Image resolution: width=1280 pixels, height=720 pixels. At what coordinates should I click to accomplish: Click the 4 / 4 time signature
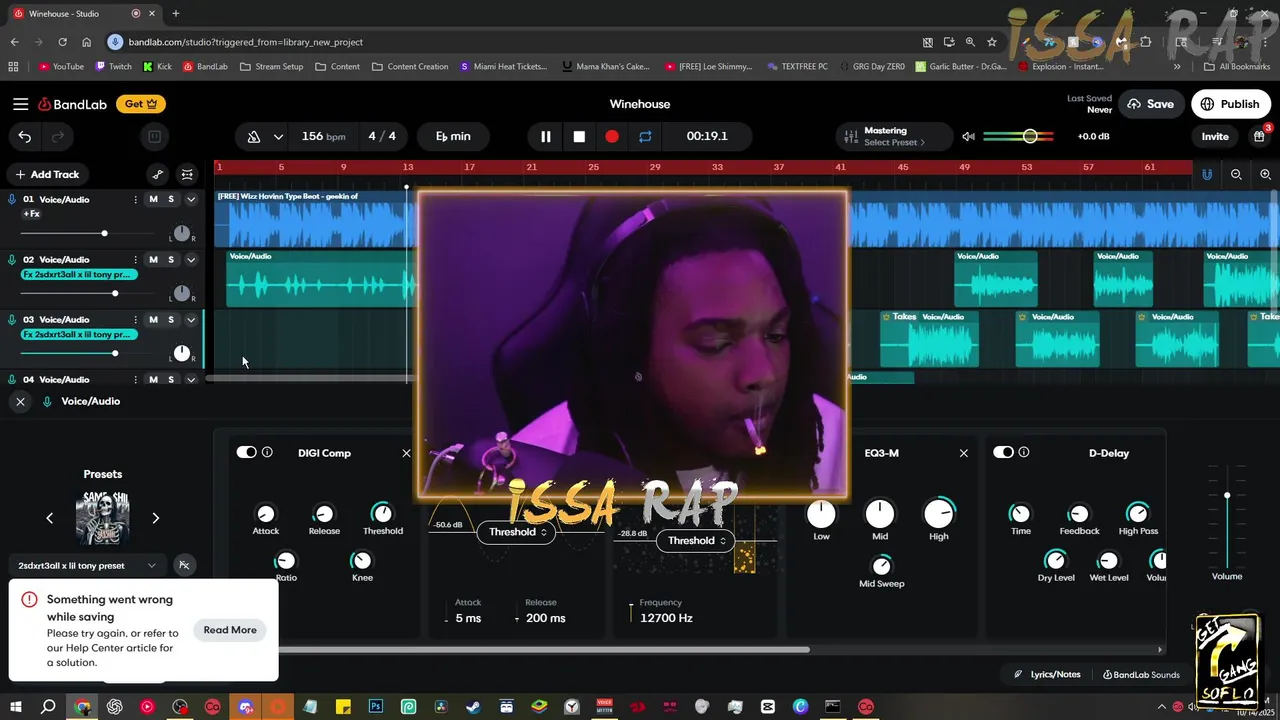(382, 137)
